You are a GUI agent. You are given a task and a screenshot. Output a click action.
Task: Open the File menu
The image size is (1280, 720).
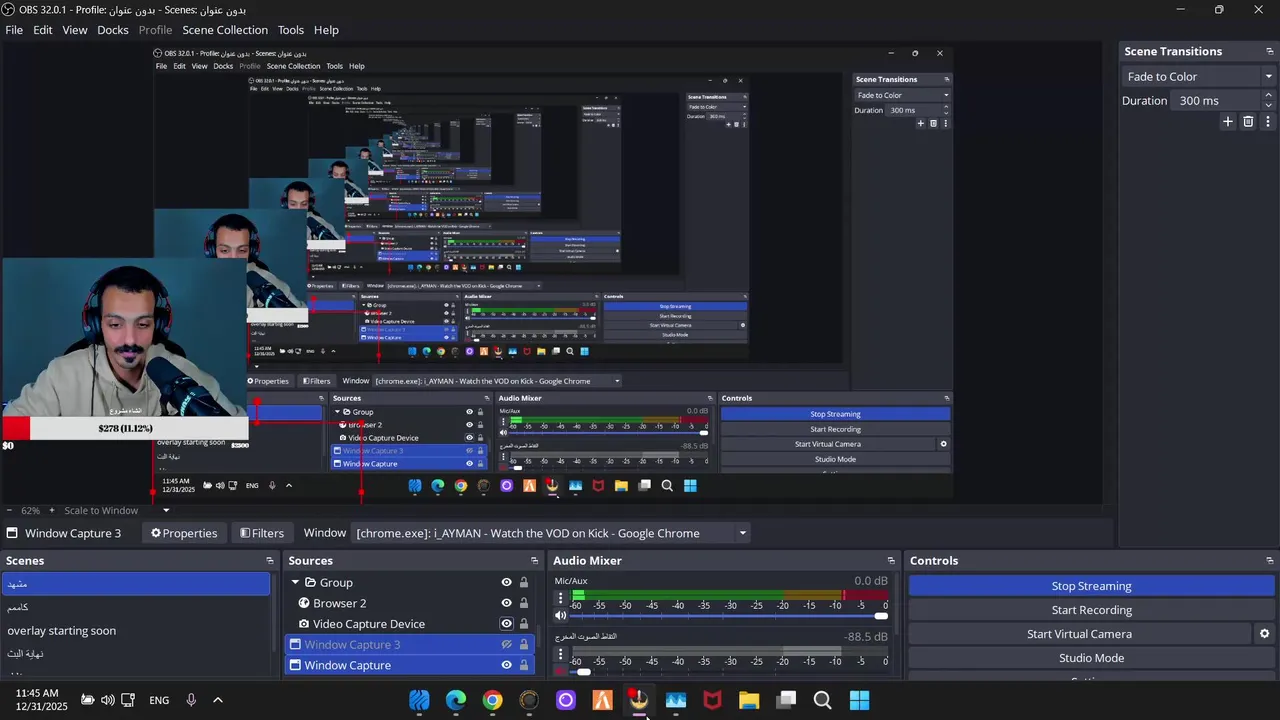point(14,30)
